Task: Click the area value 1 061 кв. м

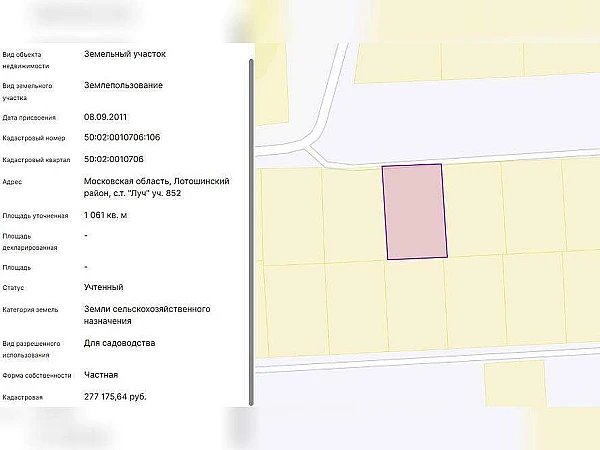Action: coord(106,215)
